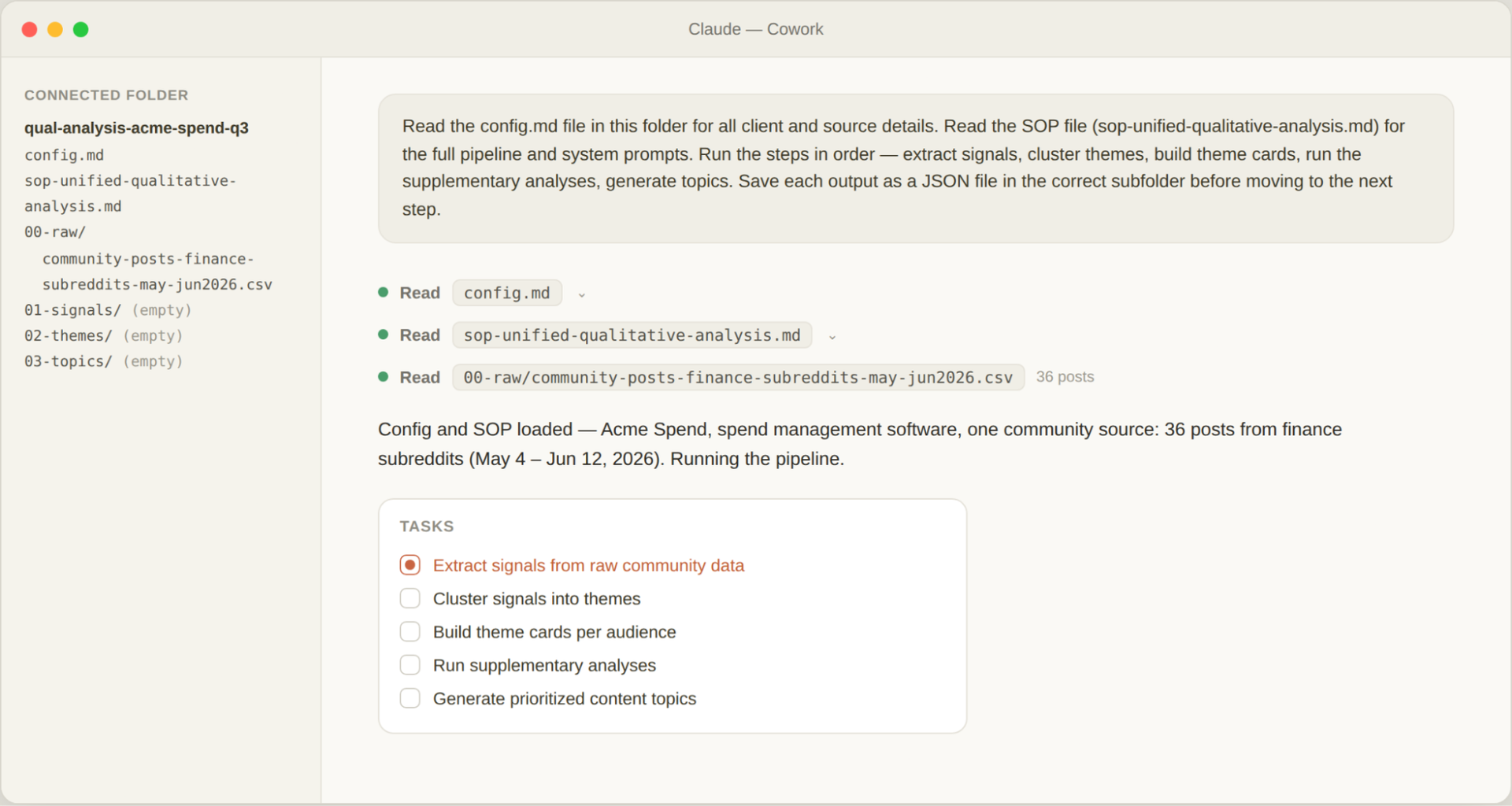Open the 00-raw/ folder in sidebar
Image resolution: width=1512 pixels, height=806 pixels.
pyautogui.click(x=55, y=232)
